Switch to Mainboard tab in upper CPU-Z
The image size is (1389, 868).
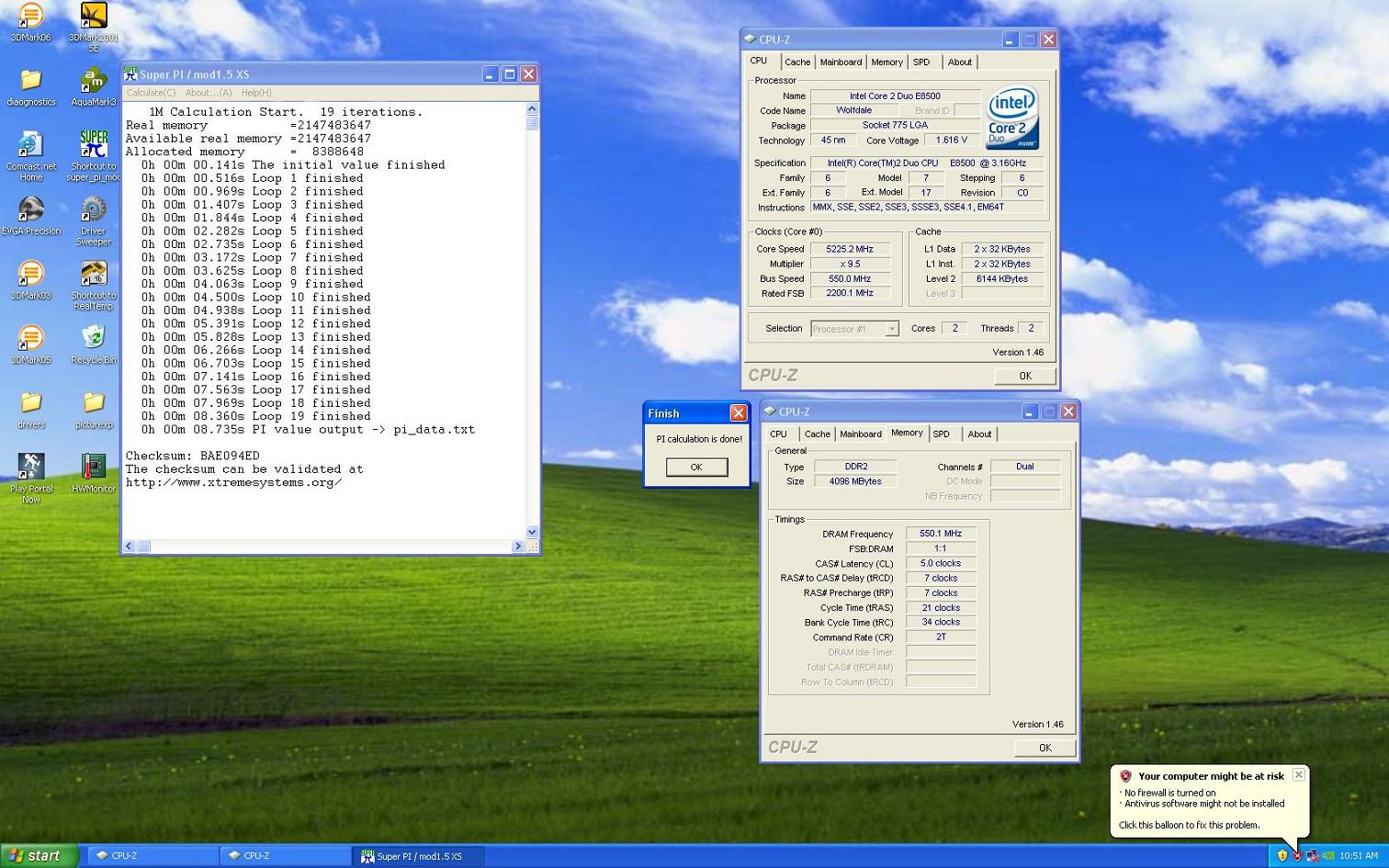[x=841, y=62]
